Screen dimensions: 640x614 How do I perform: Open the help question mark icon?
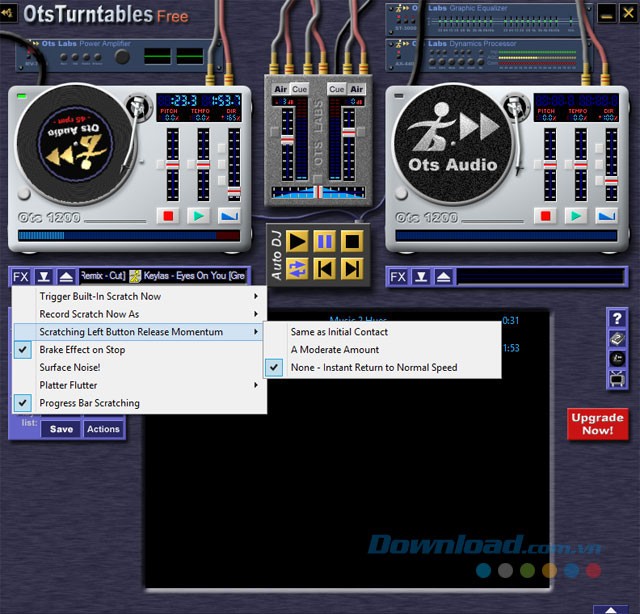pyautogui.click(x=617, y=318)
